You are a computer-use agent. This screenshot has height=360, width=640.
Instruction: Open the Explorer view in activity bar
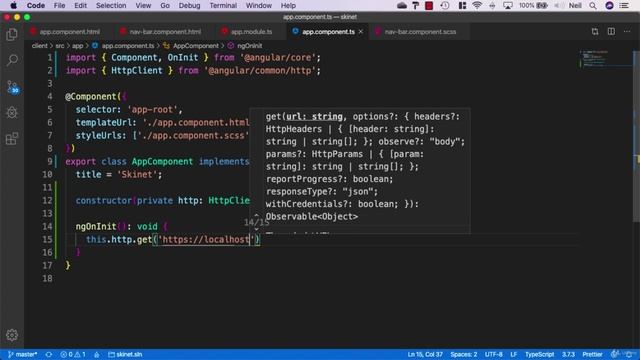pos(12,35)
